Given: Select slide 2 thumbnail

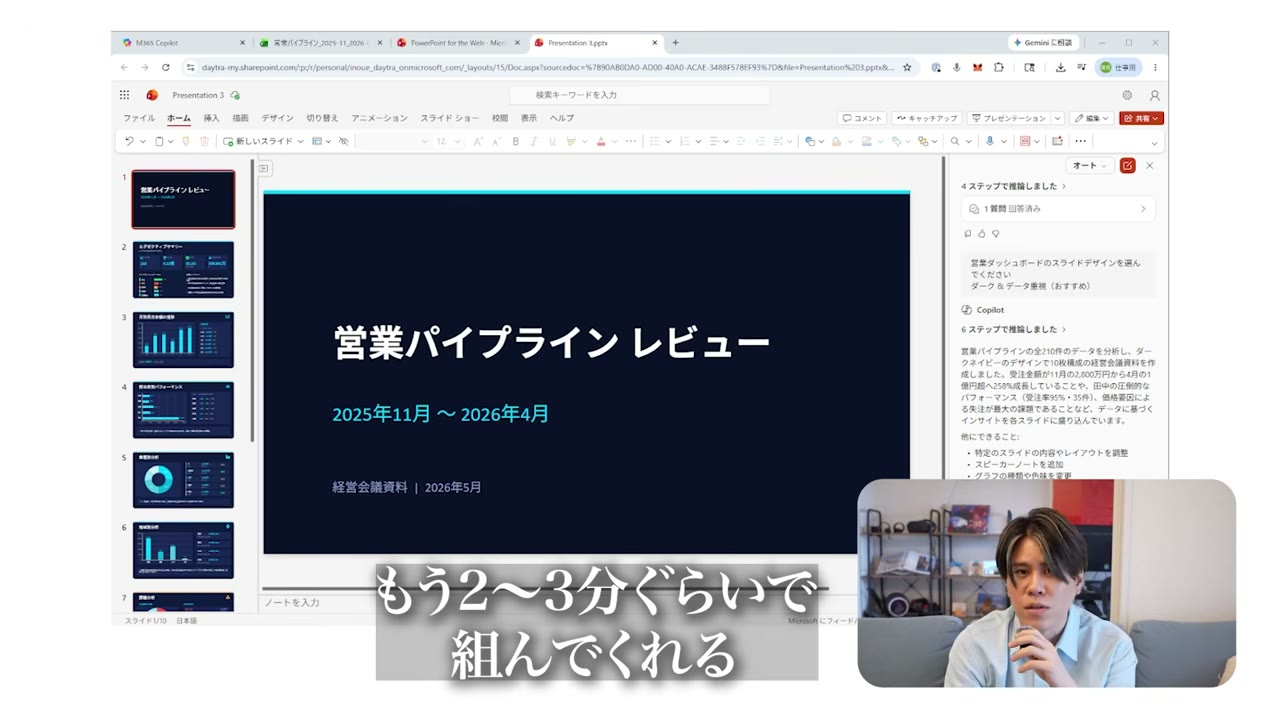Looking at the screenshot, I should click(x=183, y=269).
